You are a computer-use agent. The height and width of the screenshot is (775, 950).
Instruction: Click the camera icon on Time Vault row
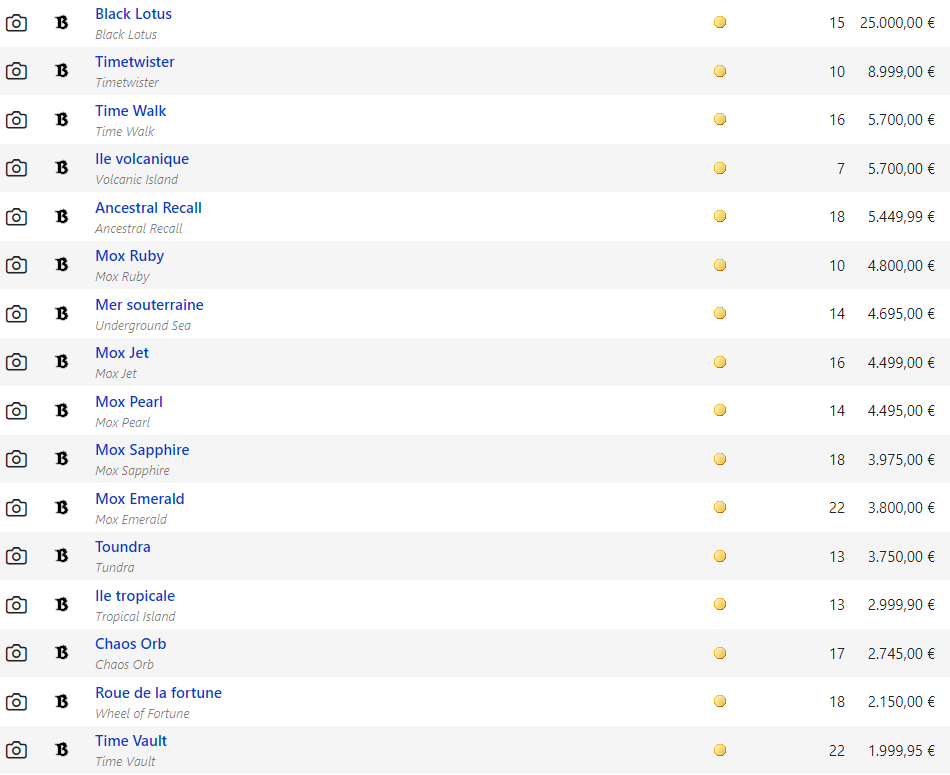point(16,750)
